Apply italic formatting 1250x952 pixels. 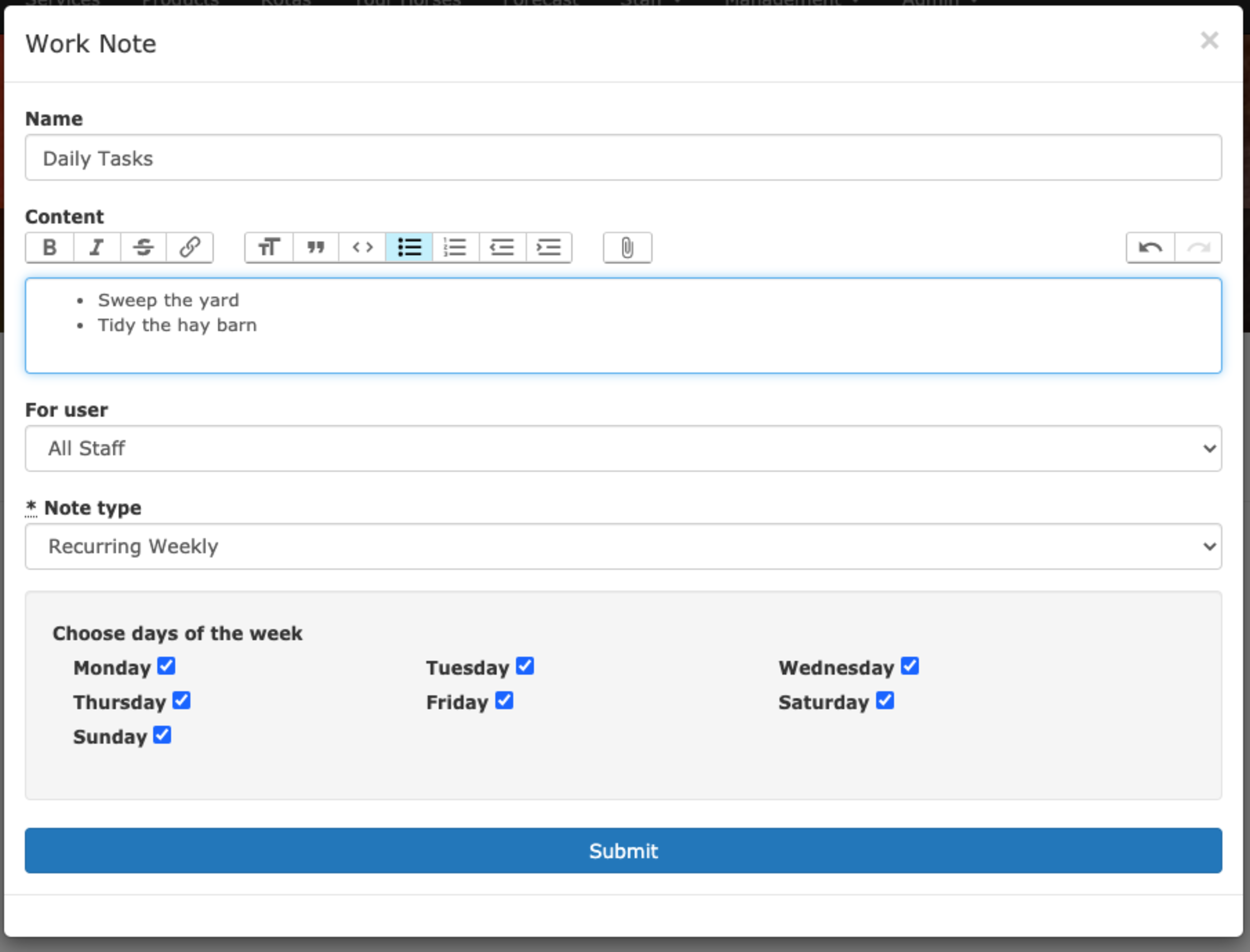point(97,247)
